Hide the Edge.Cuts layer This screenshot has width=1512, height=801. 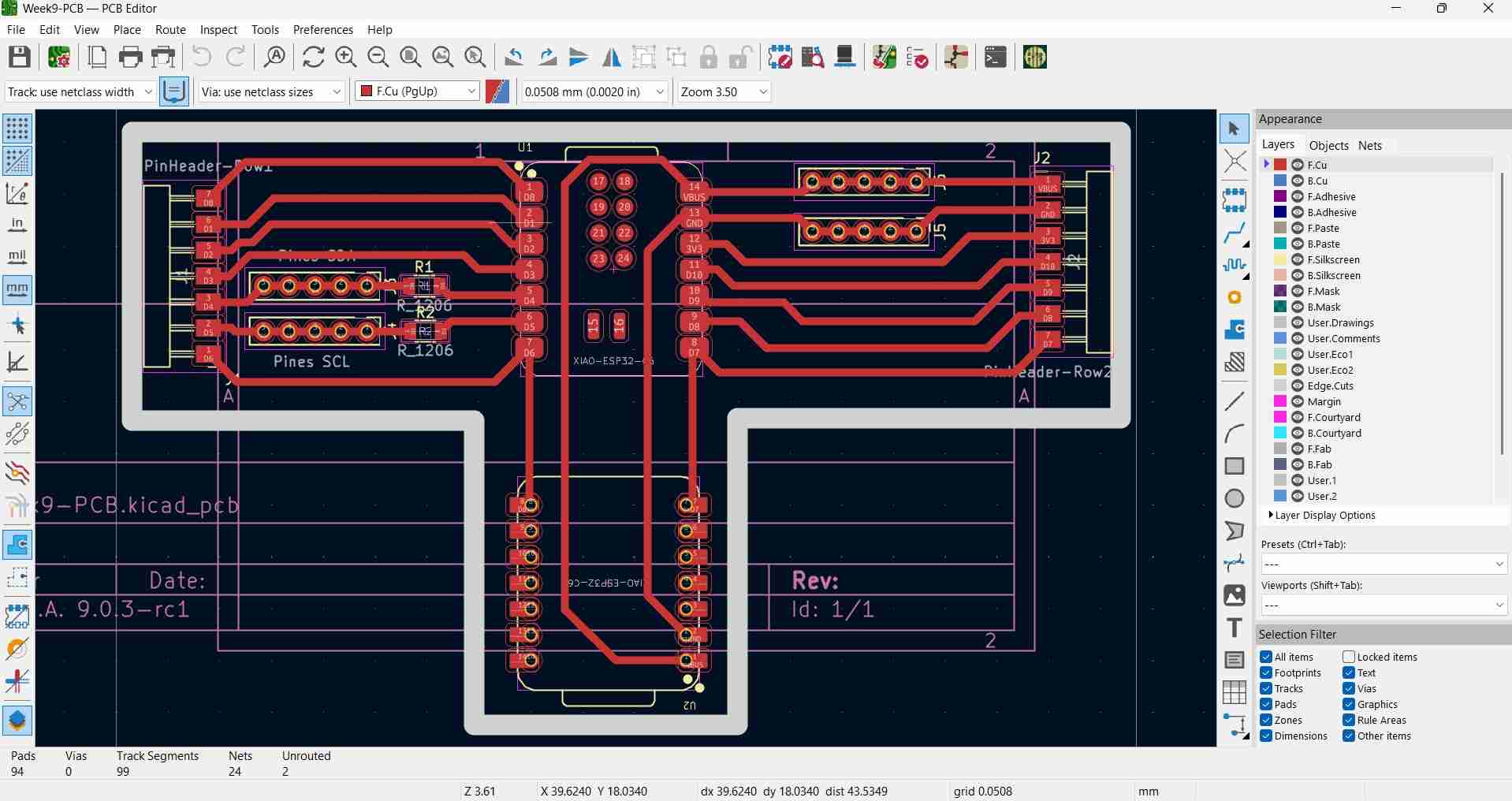(1298, 386)
